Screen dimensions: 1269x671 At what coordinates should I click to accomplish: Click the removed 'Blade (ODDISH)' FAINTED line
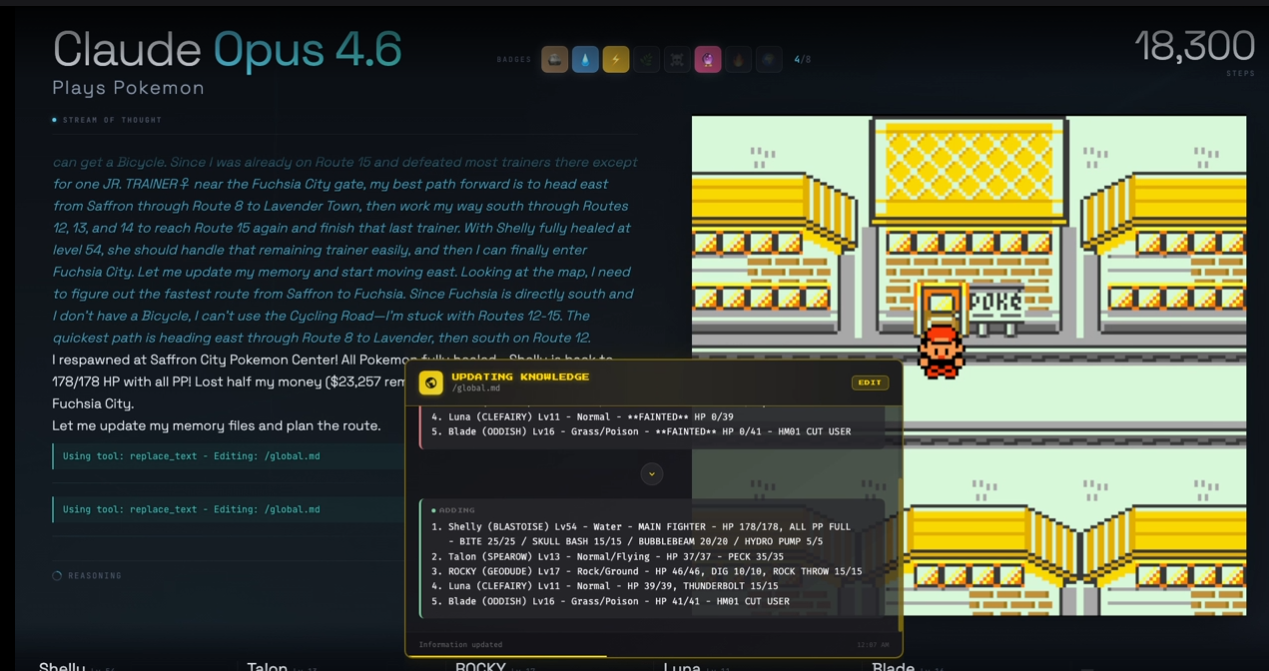point(641,432)
